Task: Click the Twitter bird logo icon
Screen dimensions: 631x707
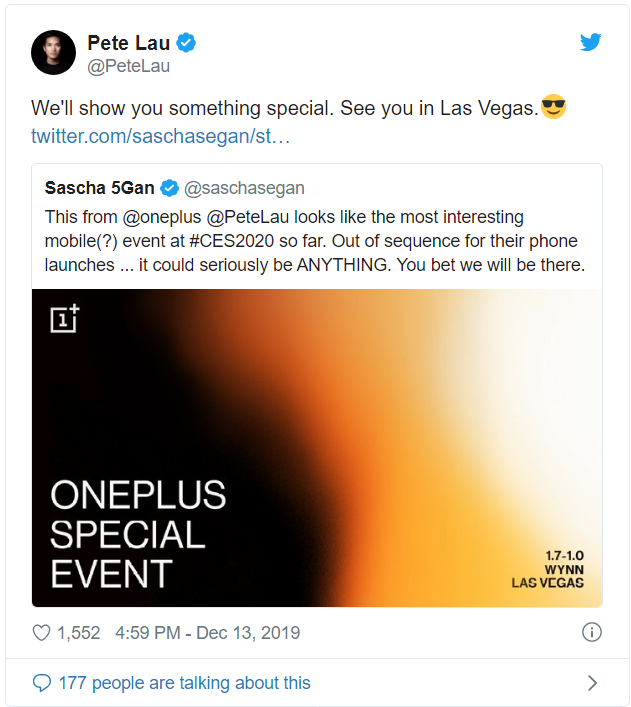Action: click(590, 42)
